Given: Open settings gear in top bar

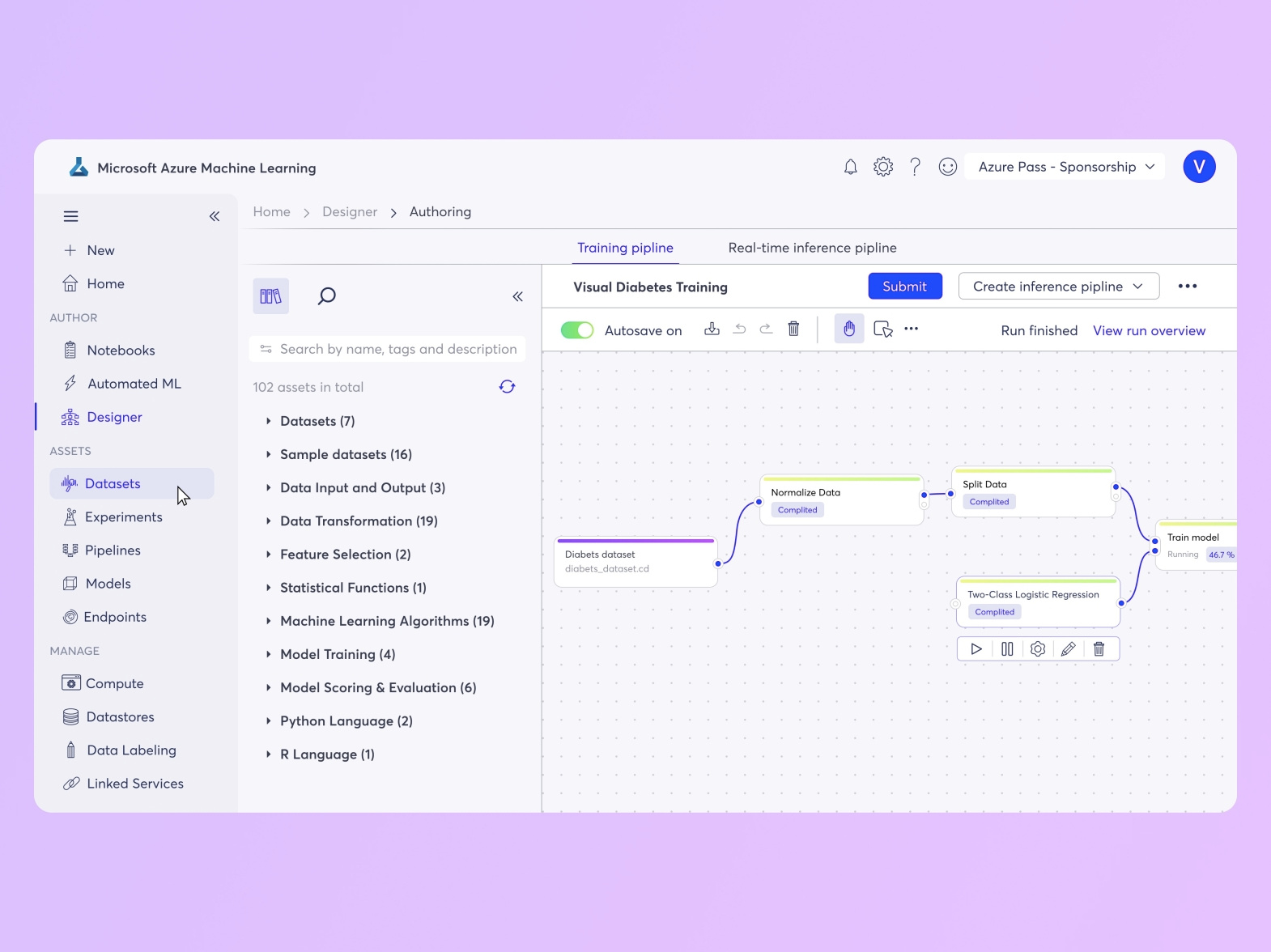Looking at the screenshot, I should 883,167.
